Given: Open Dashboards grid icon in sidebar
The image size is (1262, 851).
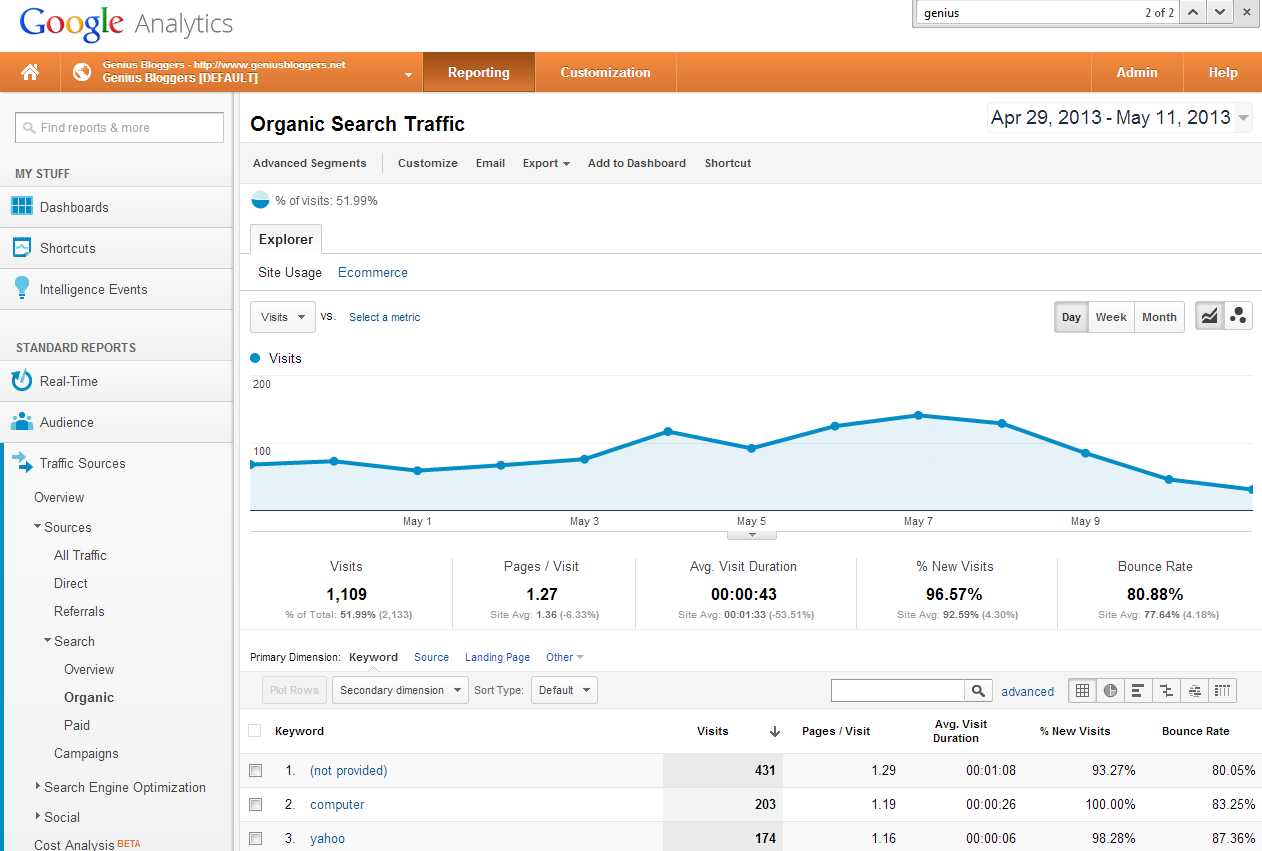Looking at the screenshot, I should [21, 207].
